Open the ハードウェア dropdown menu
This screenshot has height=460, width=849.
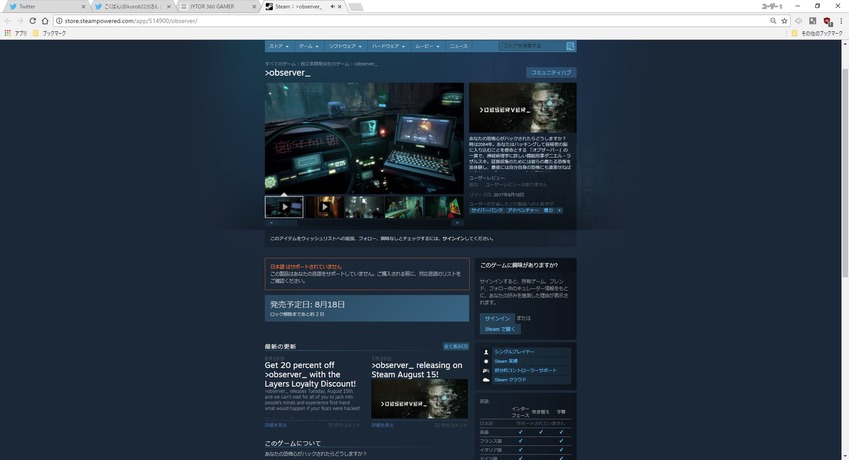388,46
